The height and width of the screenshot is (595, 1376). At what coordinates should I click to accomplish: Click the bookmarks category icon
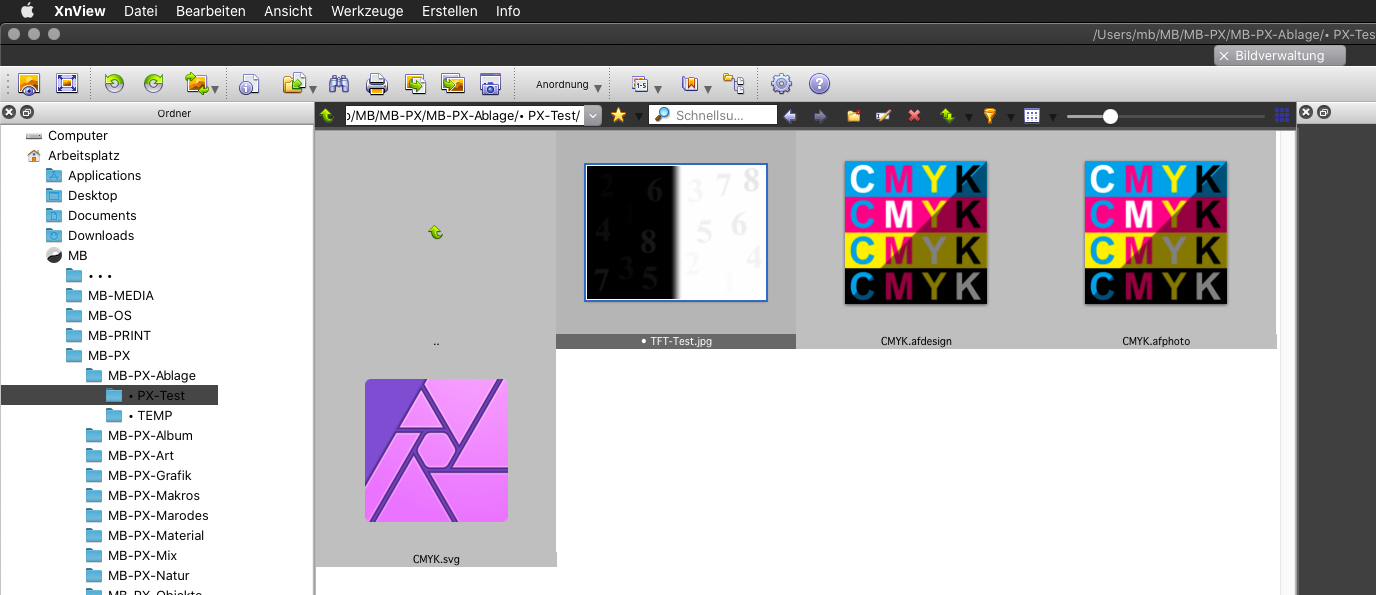[689, 84]
